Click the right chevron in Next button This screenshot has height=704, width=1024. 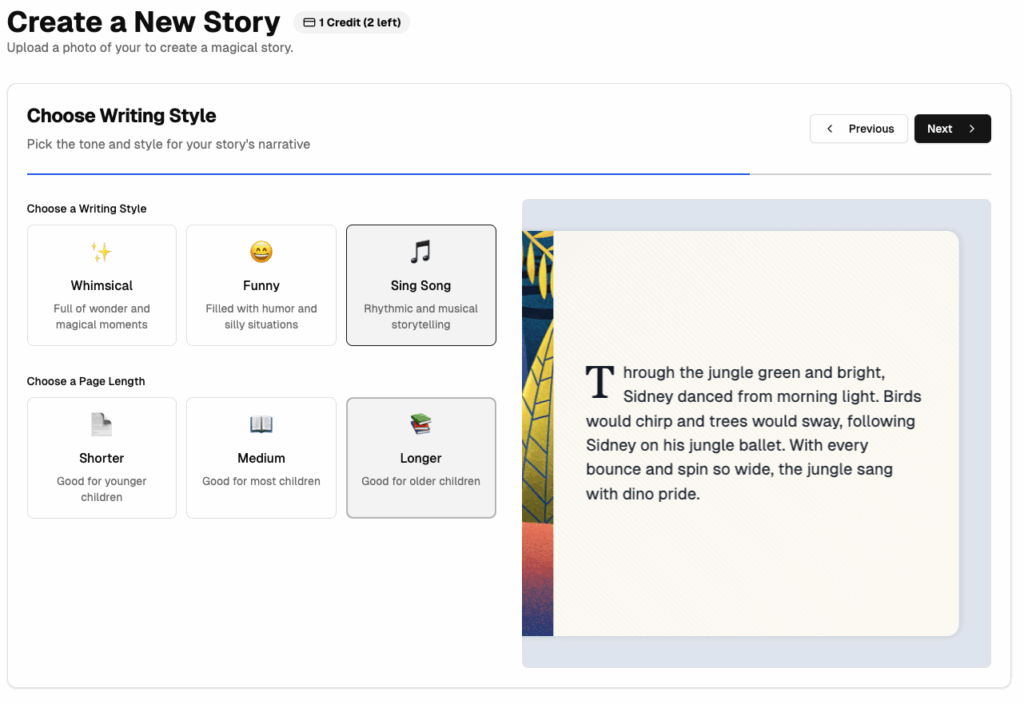971,129
